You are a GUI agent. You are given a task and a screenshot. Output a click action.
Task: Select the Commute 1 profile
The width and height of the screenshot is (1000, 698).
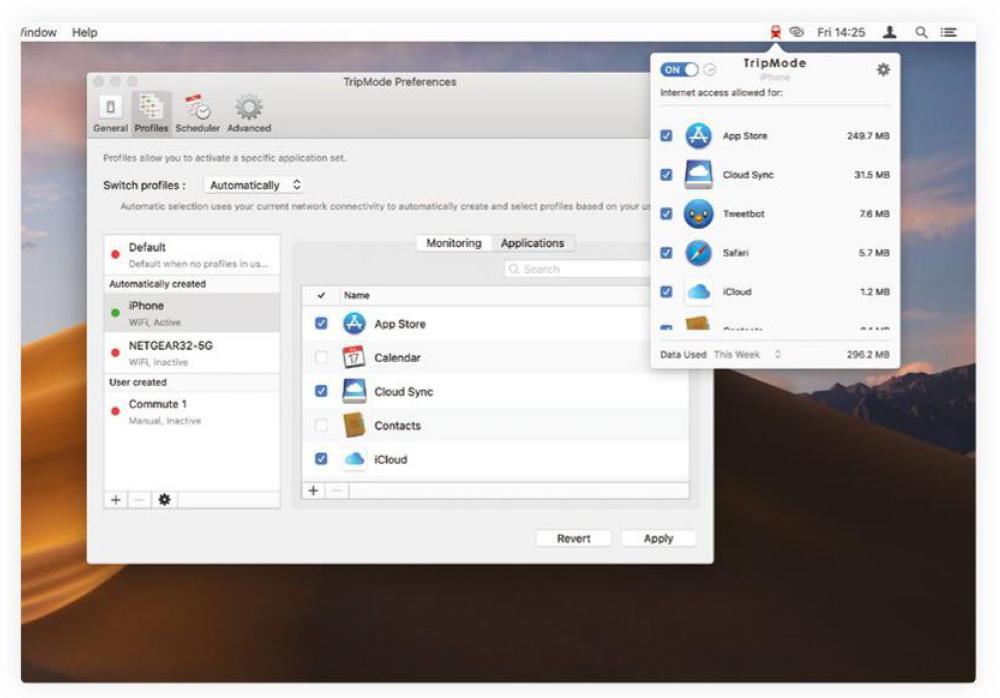192,412
